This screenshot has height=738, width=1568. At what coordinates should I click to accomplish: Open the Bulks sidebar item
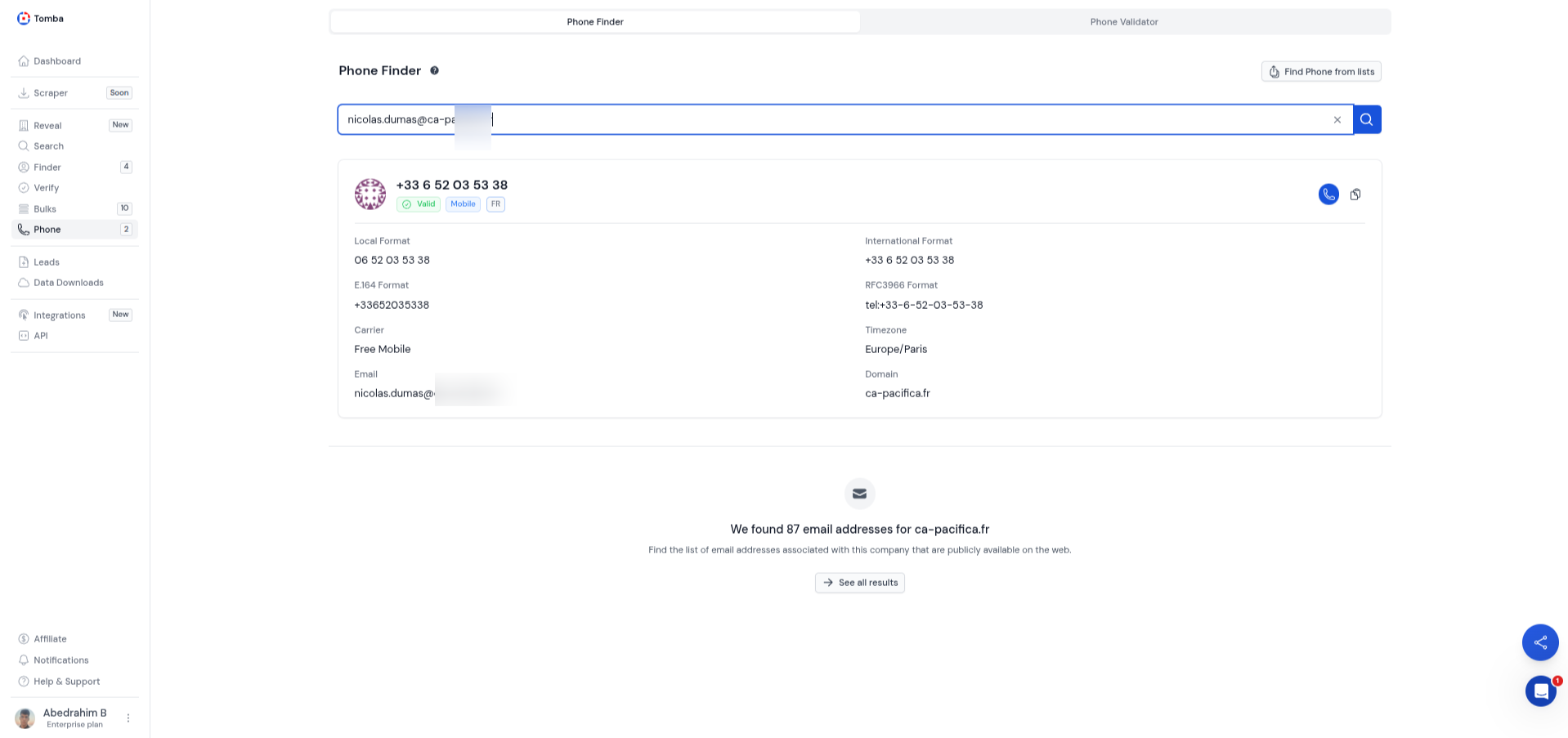tap(45, 209)
